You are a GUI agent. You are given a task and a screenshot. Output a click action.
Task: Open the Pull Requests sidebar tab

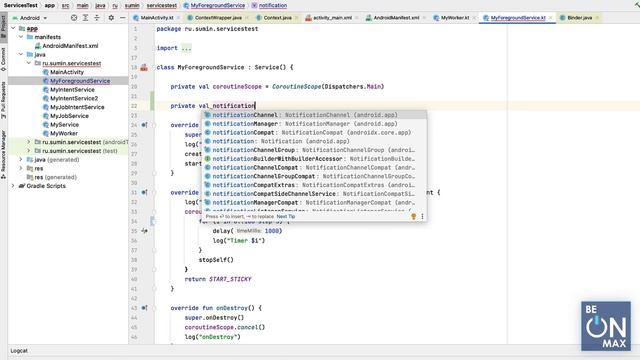(x=3, y=100)
